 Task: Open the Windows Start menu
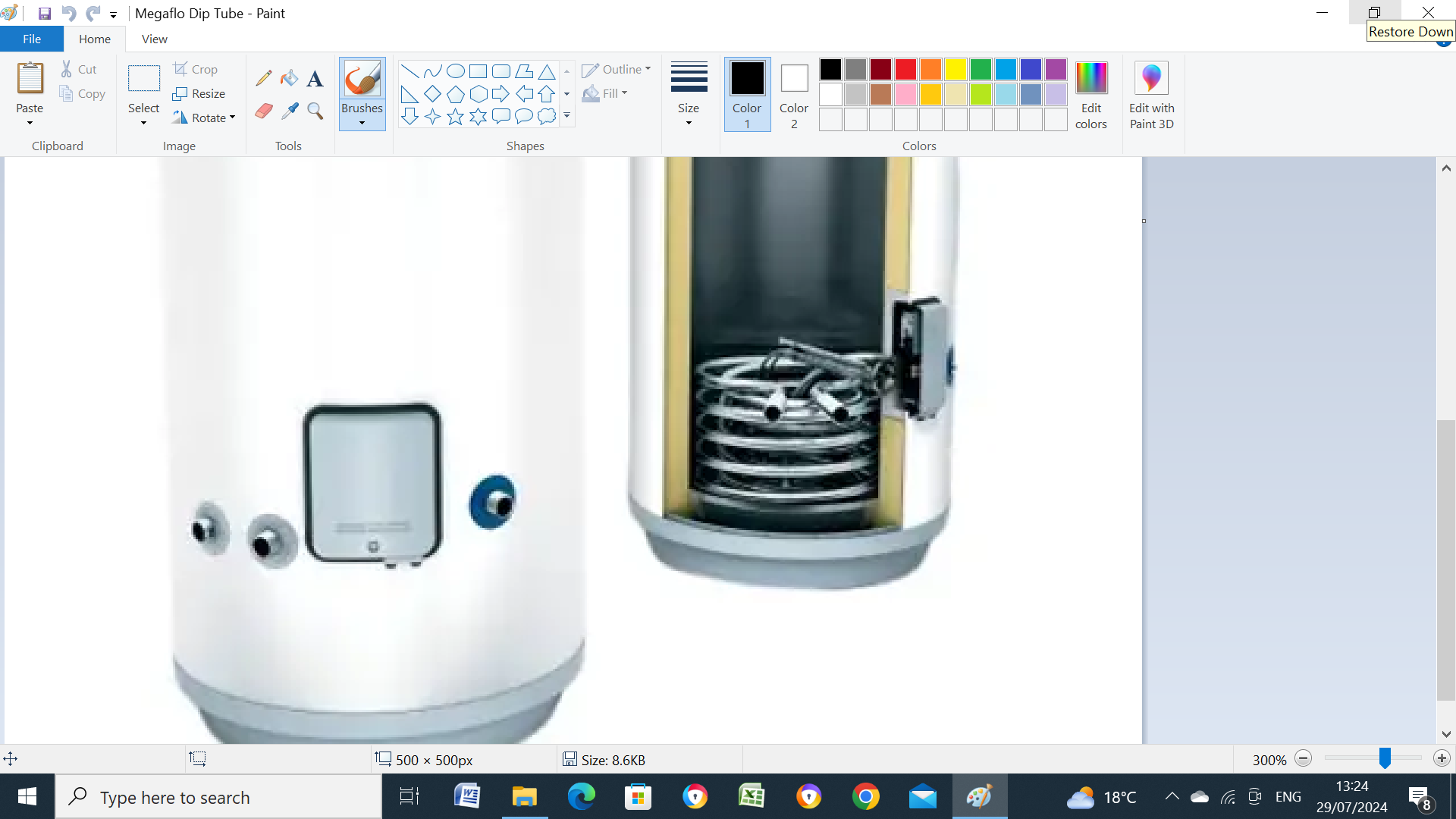[x=27, y=797]
